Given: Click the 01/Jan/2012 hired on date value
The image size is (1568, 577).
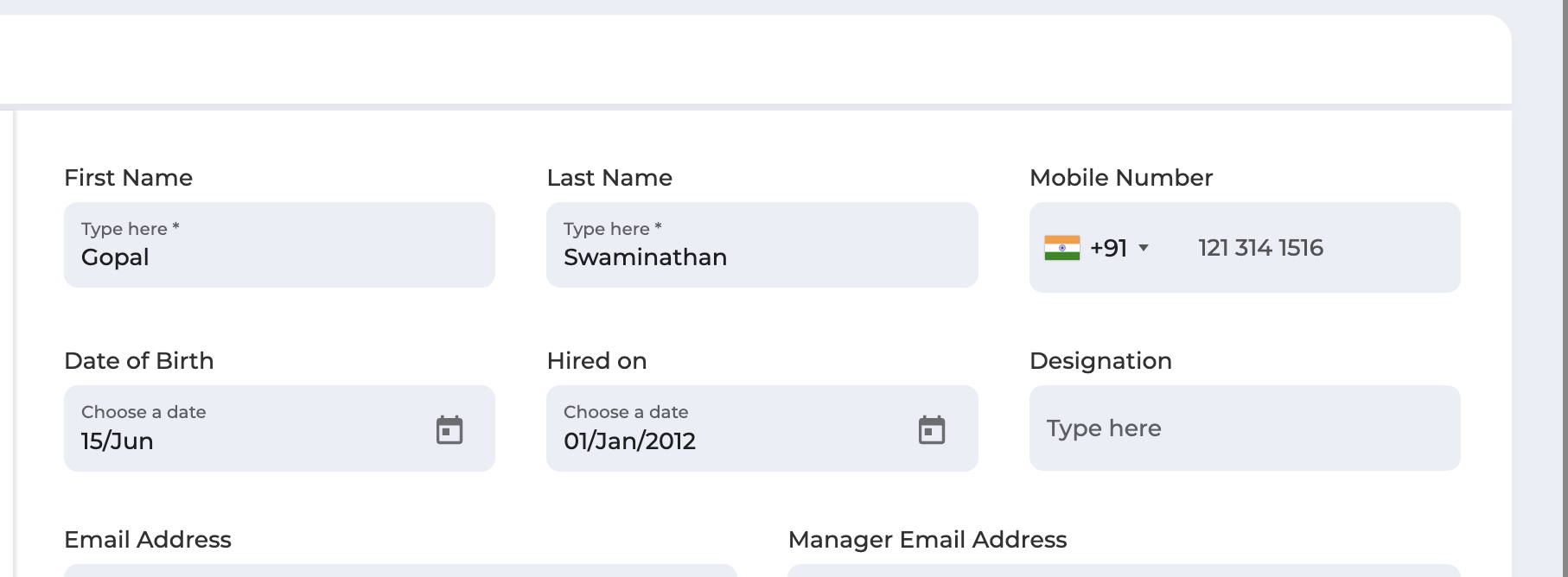Looking at the screenshot, I should (x=629, y=441).
